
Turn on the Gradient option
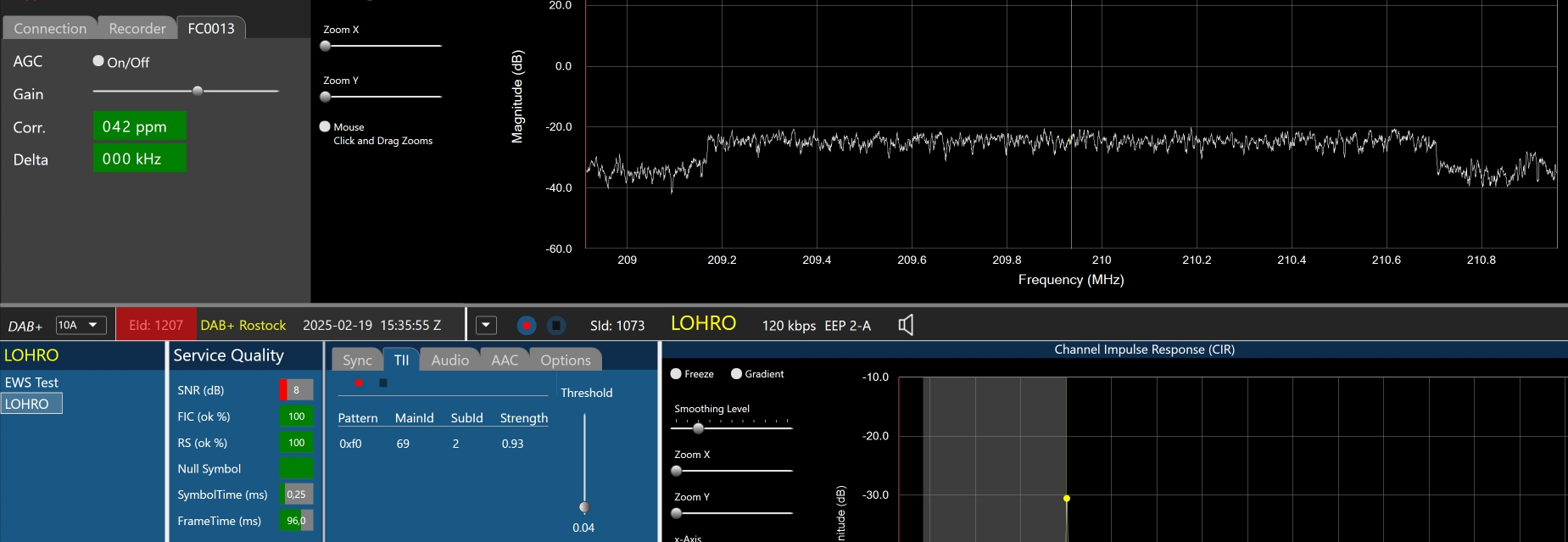point(736,374)
